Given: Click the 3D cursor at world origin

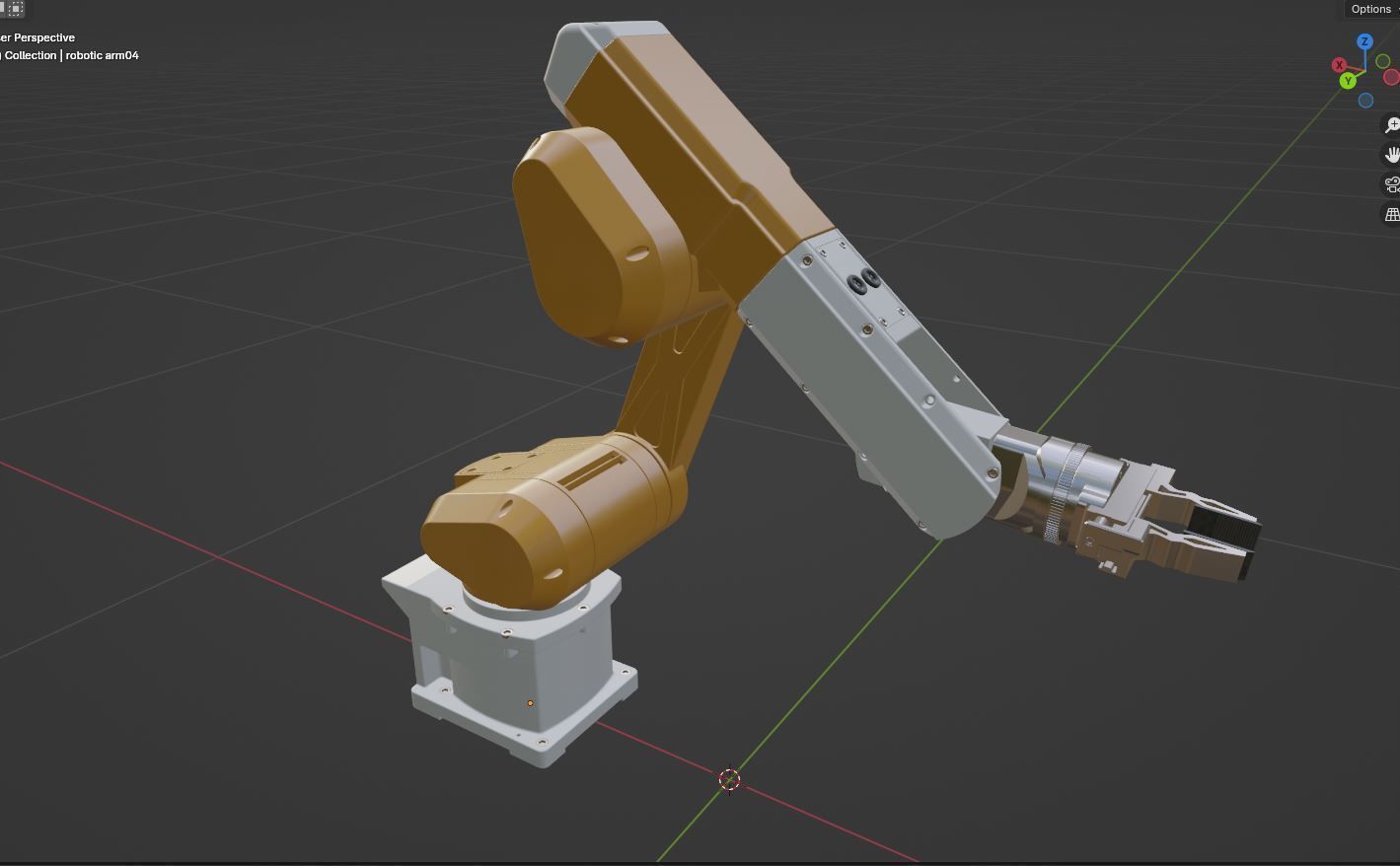Looking at the screenshot, I should (x=729, y=780).
